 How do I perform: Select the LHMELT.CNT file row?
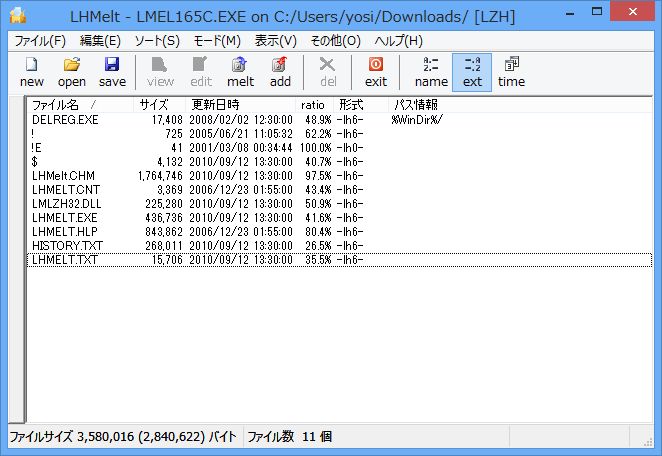(x=339, y=190)
